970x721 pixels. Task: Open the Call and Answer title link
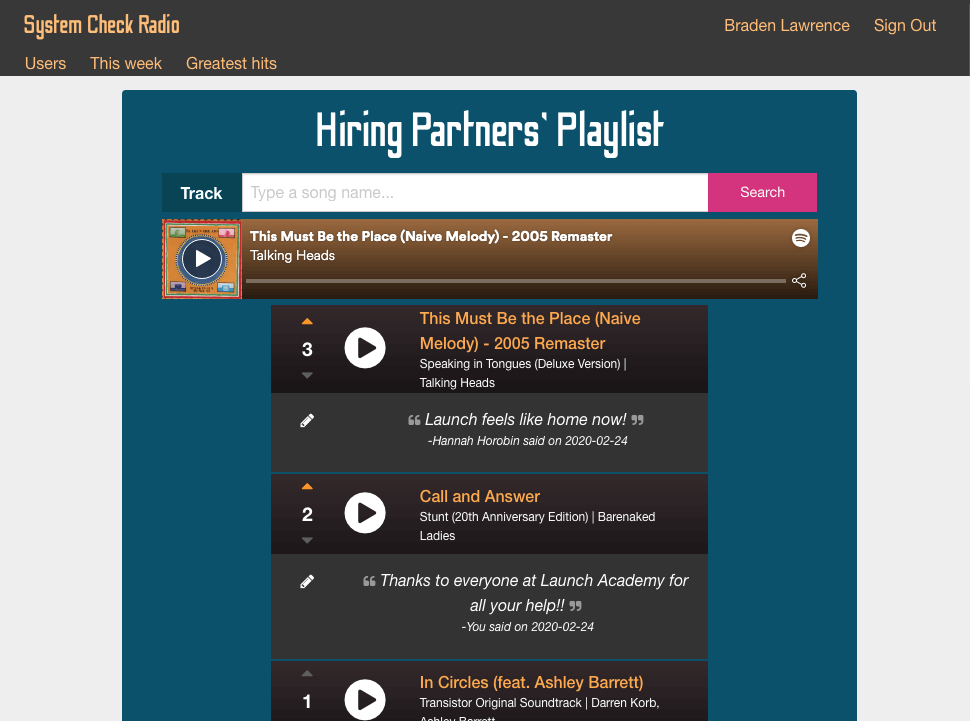point(479,496)
